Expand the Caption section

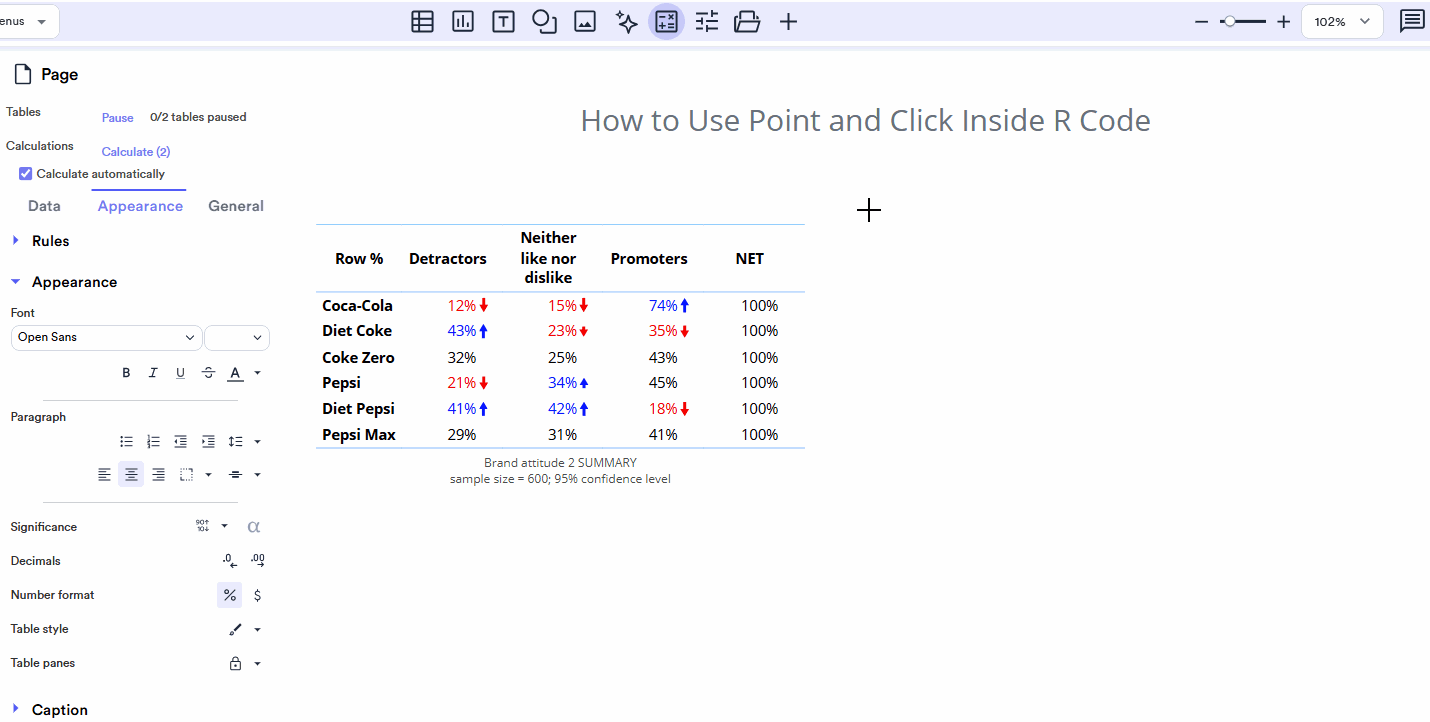click(15, 709)
